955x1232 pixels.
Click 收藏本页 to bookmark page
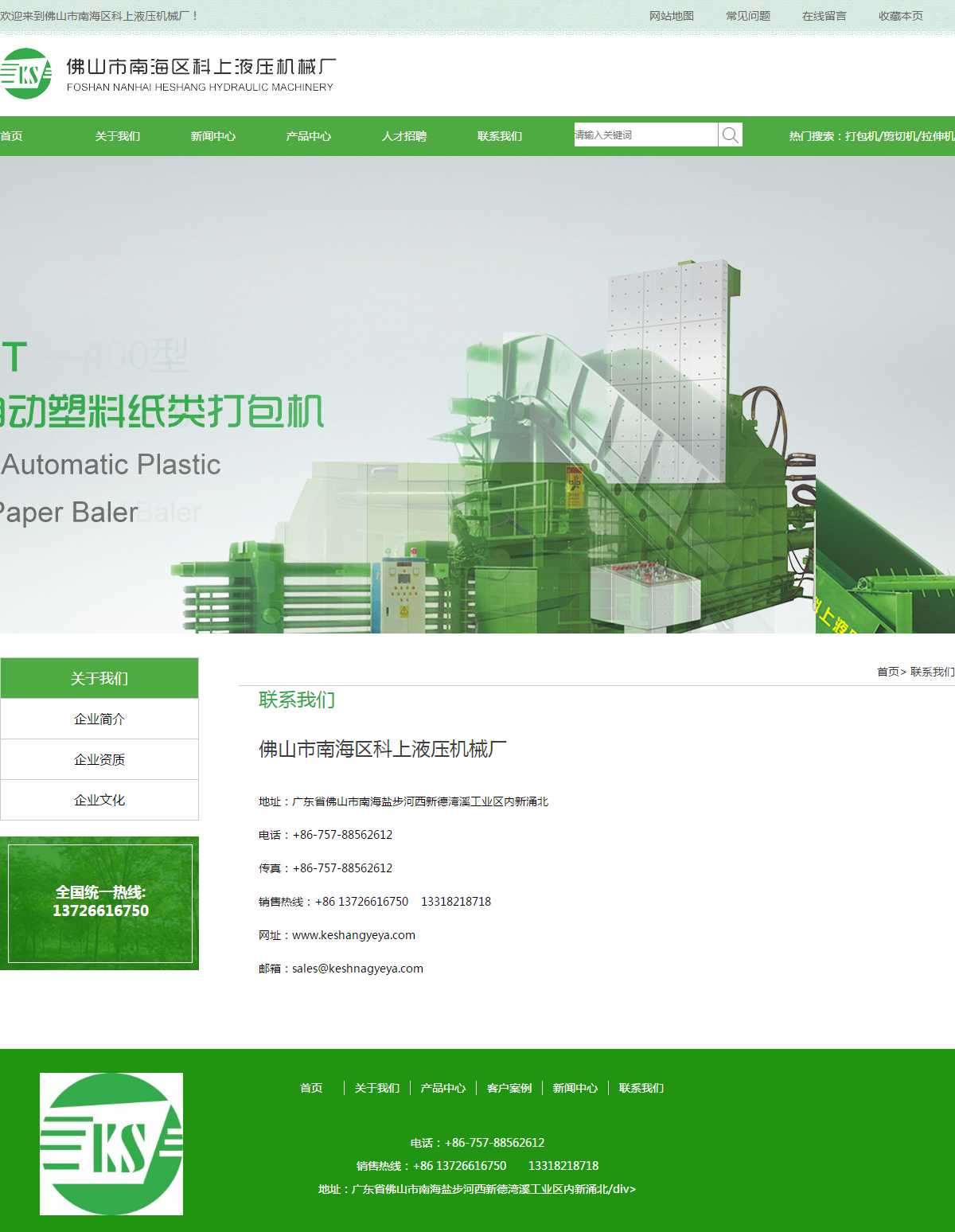[x=901, y=16]
